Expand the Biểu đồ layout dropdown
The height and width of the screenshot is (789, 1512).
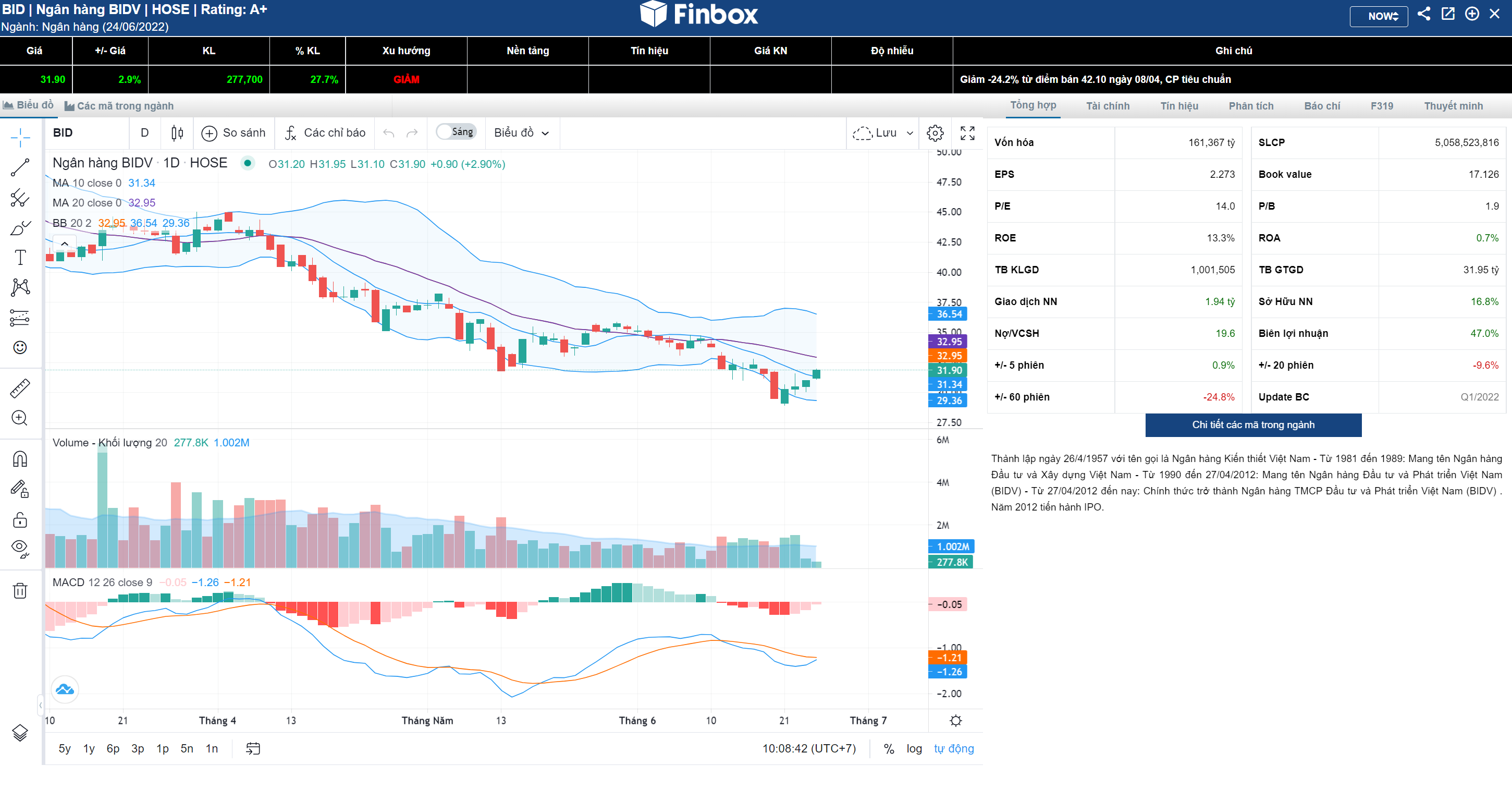(522, 133)
